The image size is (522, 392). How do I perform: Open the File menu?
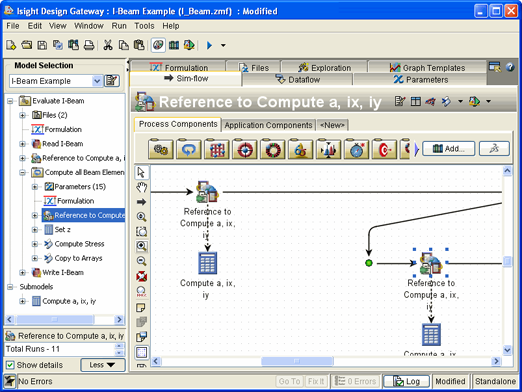pos(13,26)
